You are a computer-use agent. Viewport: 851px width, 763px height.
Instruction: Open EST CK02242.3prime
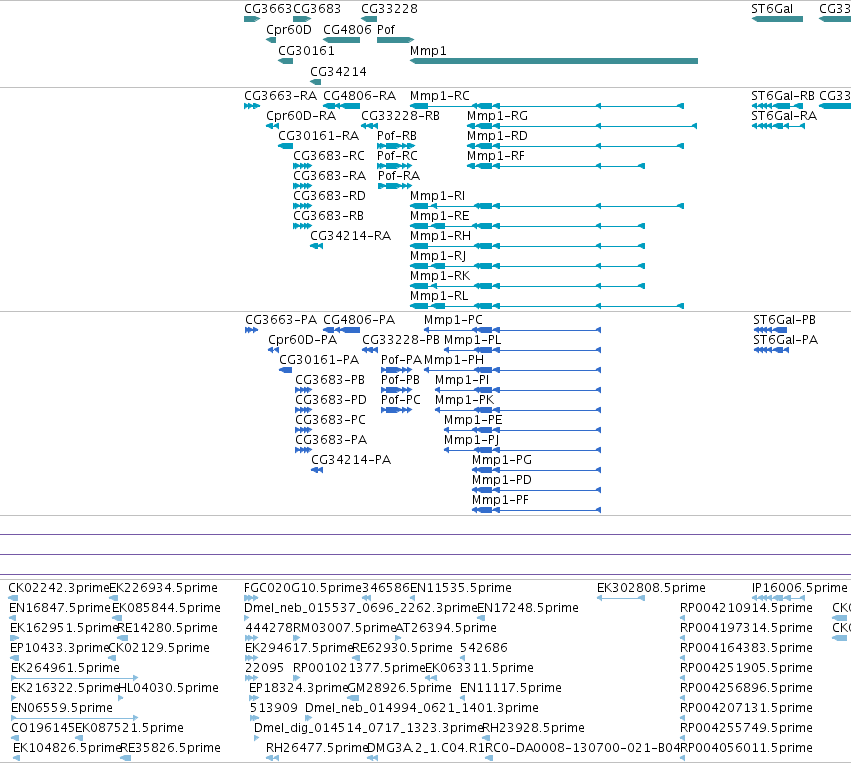[59, 588]
